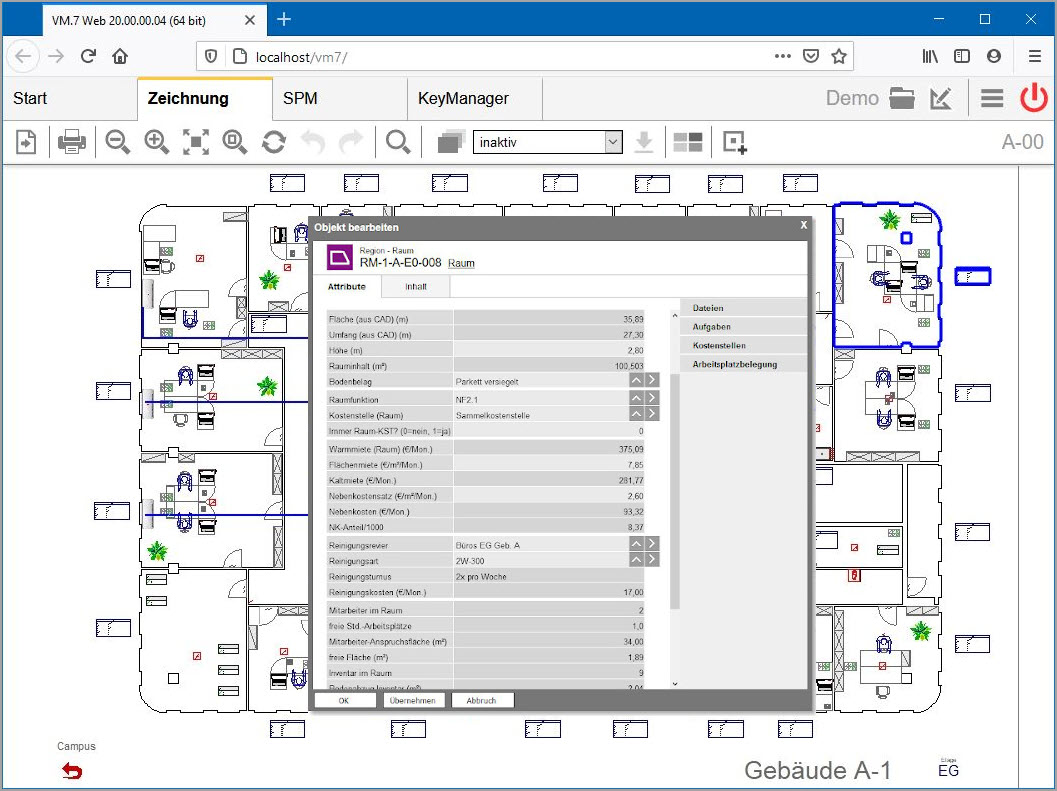The width and height of the screenshot is (1057, 791).
Task: Click the red power logout icon
Action: click(1033, 98)
